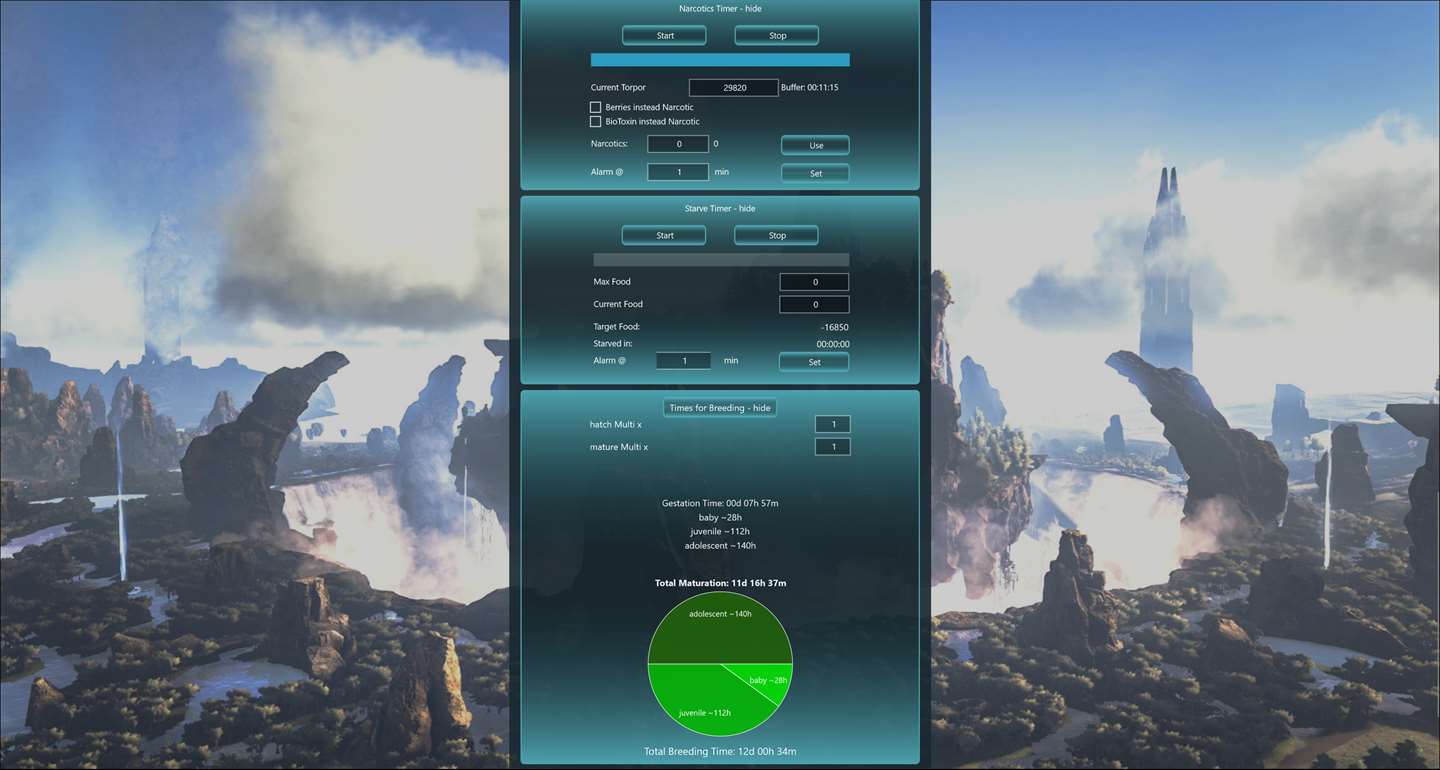Enable Berries instead Narcotic checkbox

(596, 107)
